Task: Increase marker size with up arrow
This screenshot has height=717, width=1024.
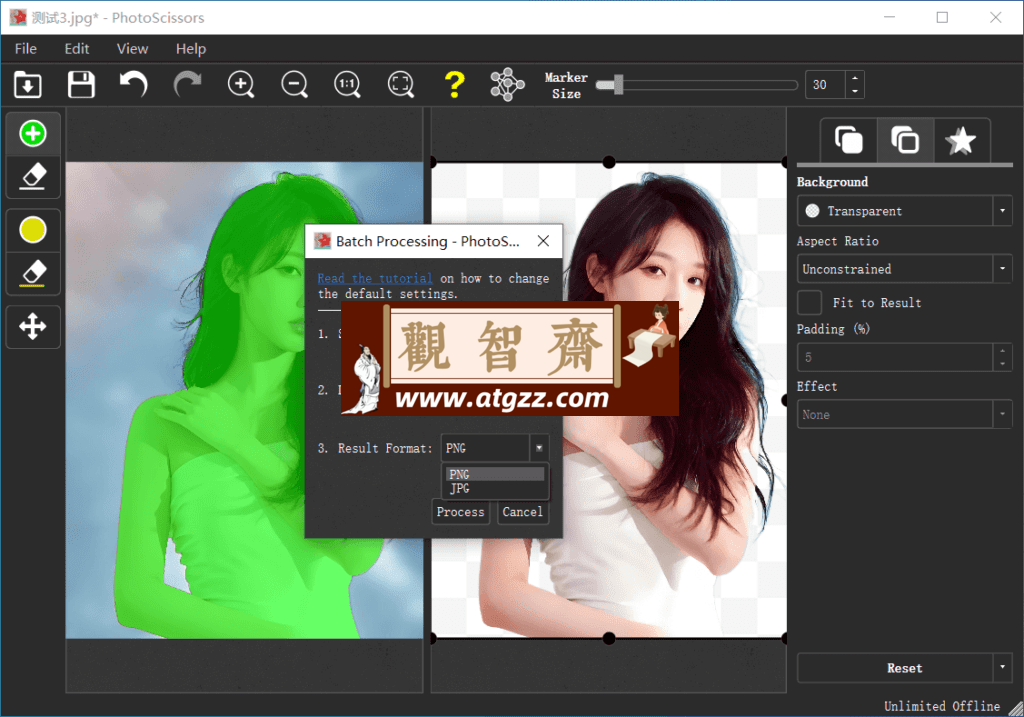Action: [855, 78]
